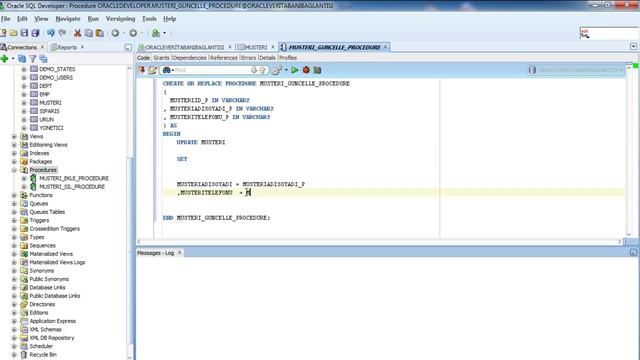Open the dropdown arrow beside New Connection plus
Image resolution: width=640 pixels, height=360 pixels.
[13, 59]
